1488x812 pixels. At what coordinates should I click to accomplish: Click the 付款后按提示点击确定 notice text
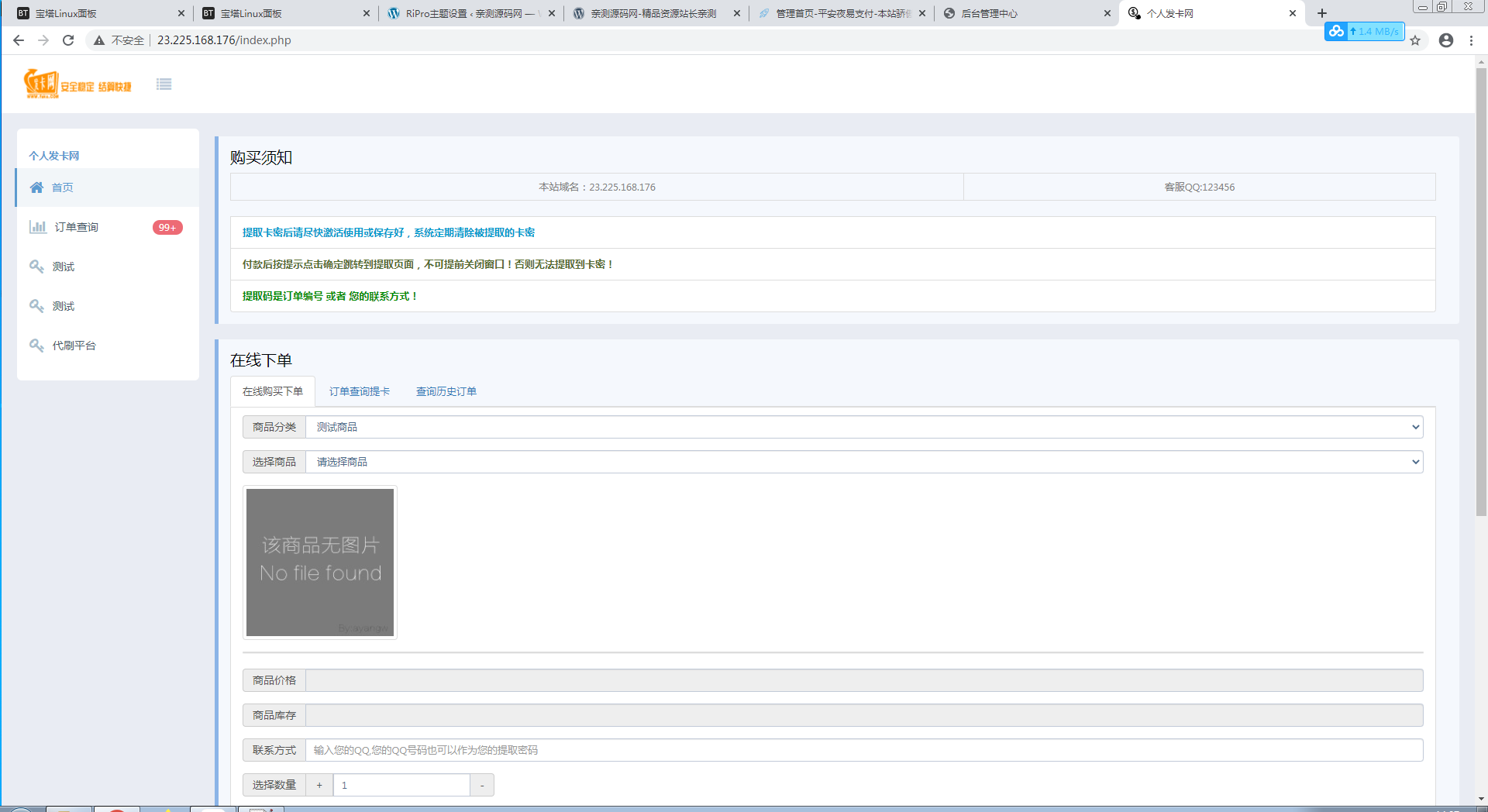[x=428, y=264]
